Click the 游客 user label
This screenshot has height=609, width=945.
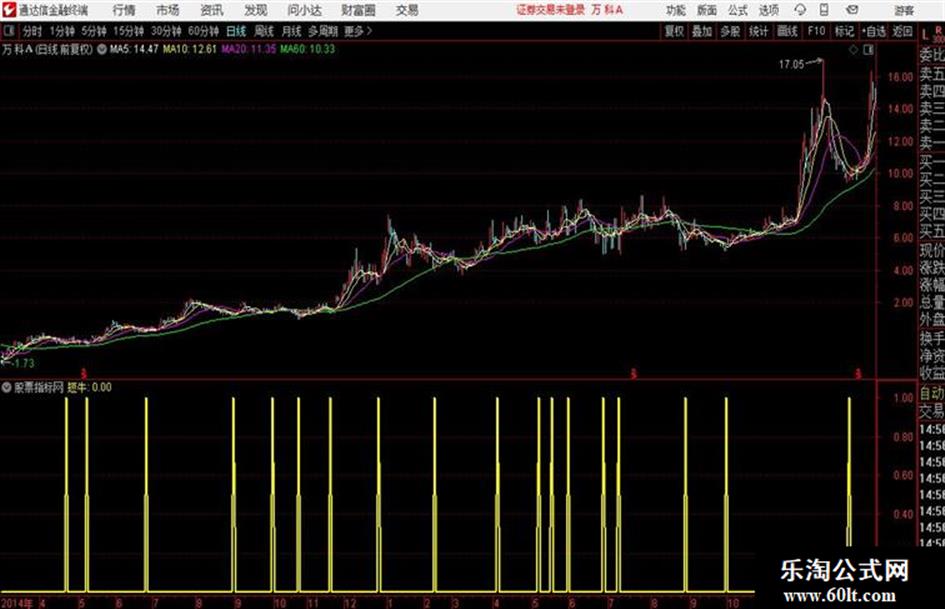pyautogui.click(x=904, y=10)
